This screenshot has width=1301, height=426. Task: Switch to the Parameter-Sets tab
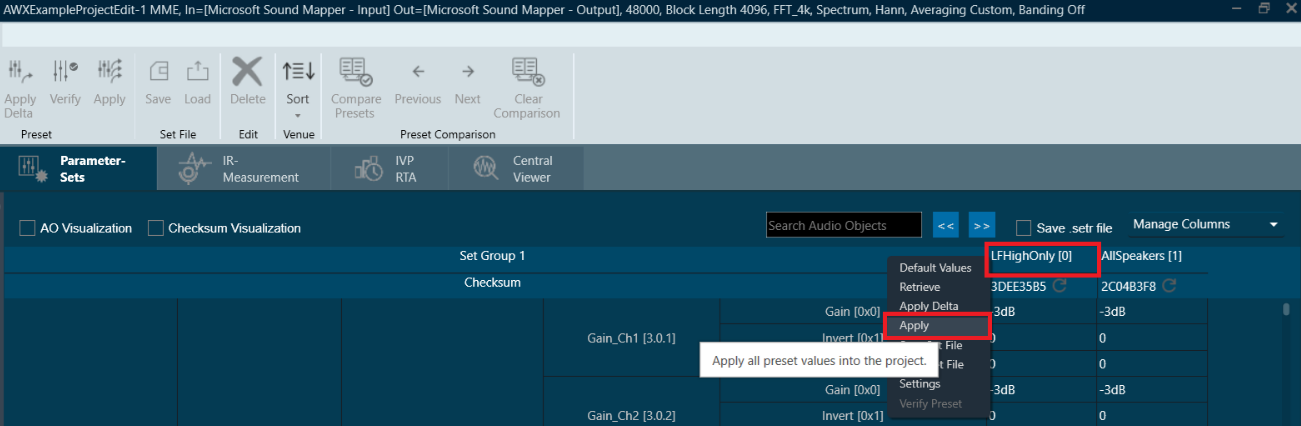point(78,168)
